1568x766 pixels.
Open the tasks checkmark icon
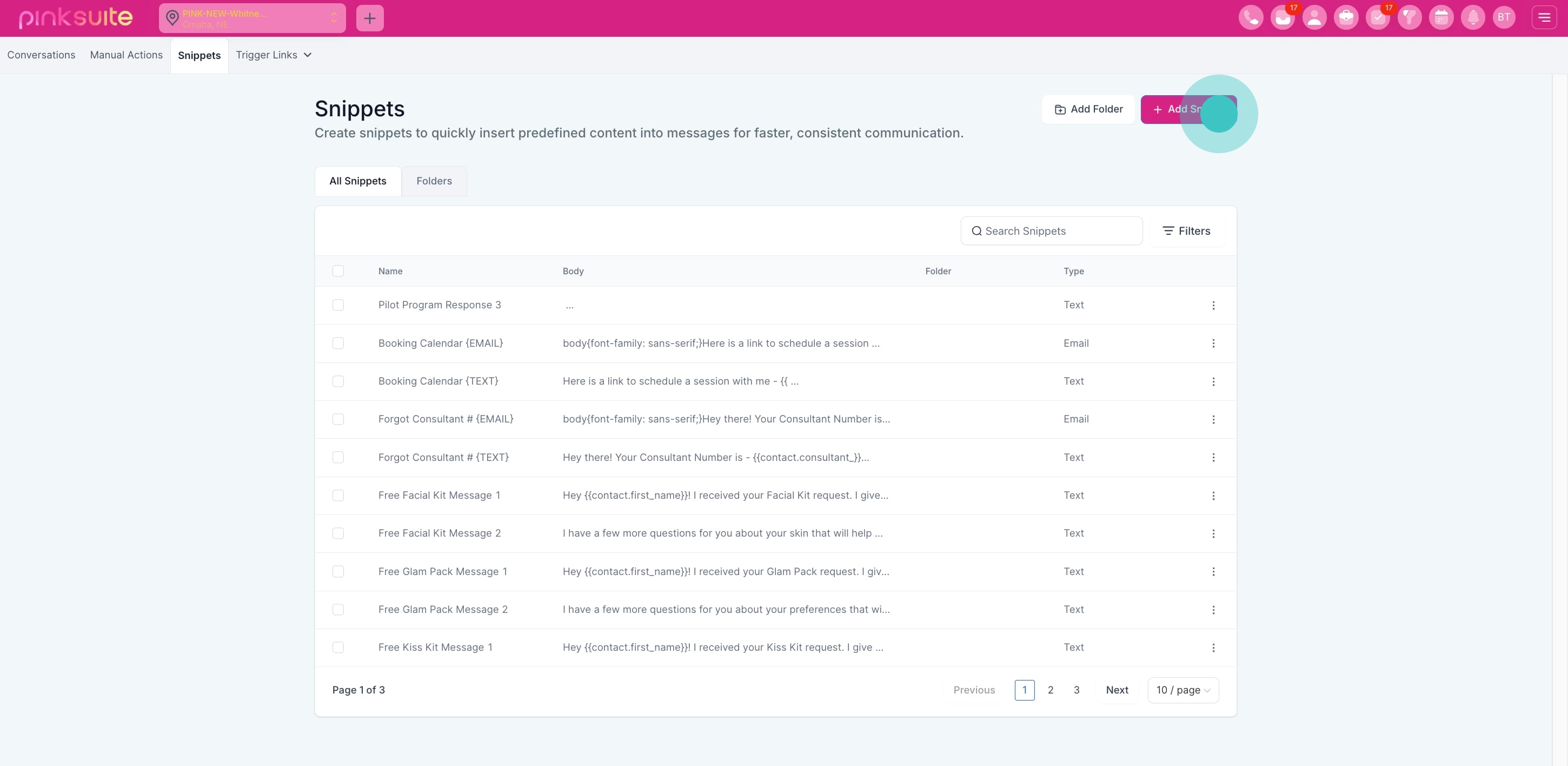pyautogui.click(x=1378, y=18)
